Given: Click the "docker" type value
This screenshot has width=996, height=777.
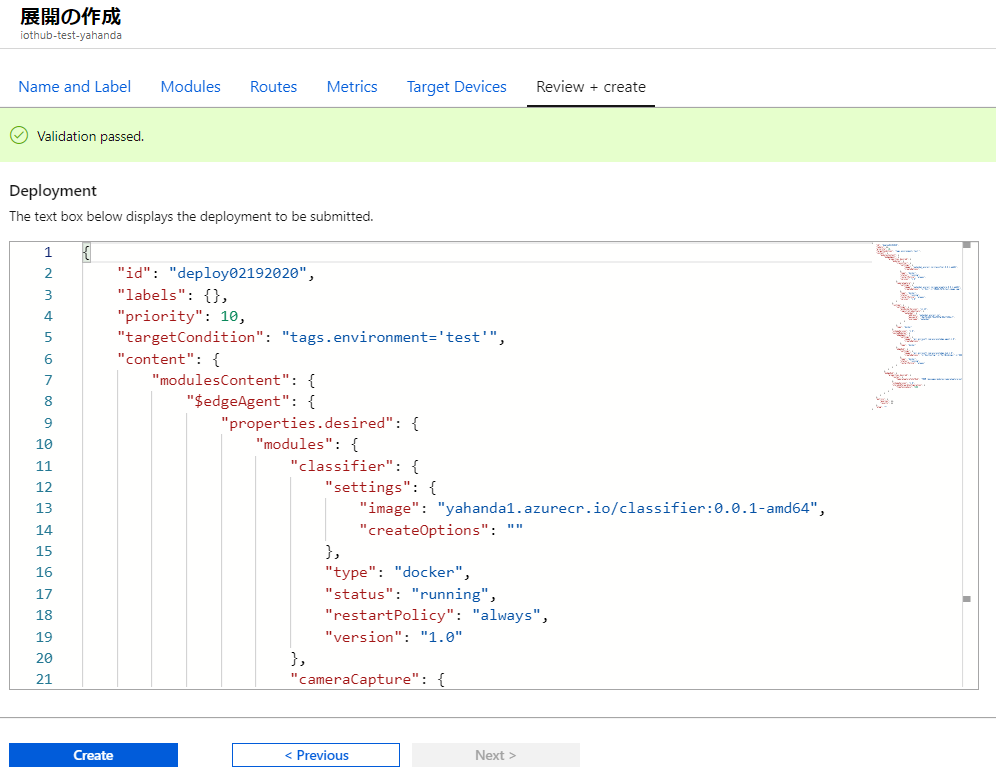Looking at the screenshot, I should tap(428, 572).
